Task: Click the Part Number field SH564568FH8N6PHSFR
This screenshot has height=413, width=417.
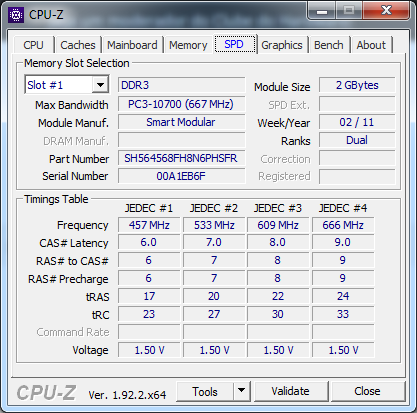Action: [181, 158]
